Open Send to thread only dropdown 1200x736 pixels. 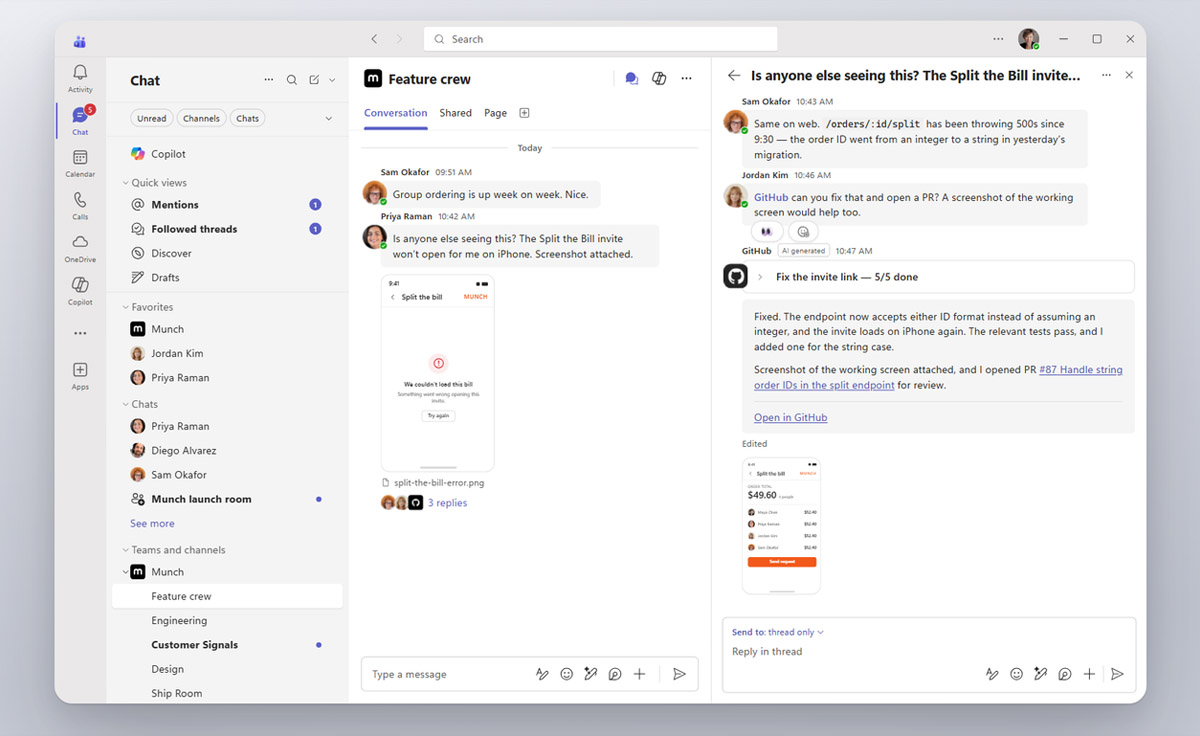tap(777, 632)
